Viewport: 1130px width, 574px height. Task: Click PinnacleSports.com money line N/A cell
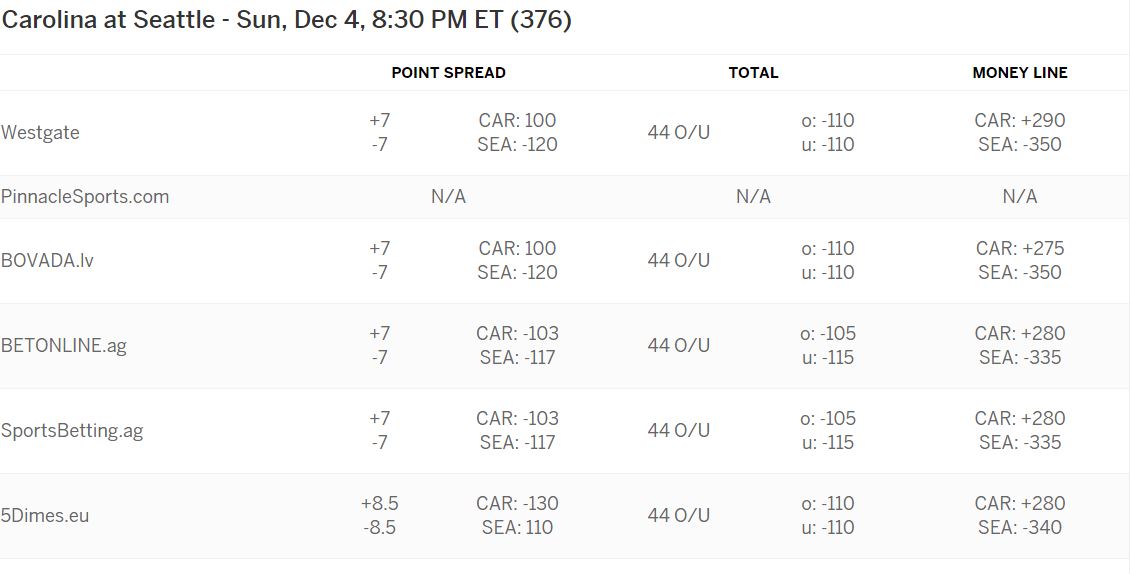1020,197
